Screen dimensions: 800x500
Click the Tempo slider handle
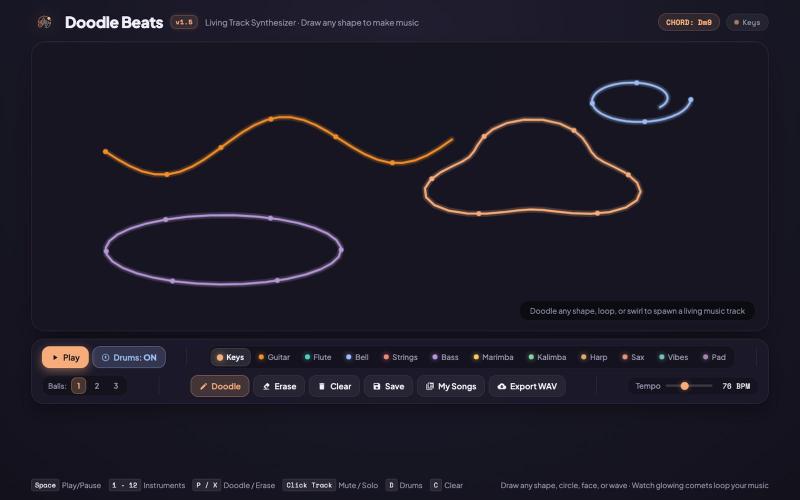pyautogui.click(x=685, y=386)
